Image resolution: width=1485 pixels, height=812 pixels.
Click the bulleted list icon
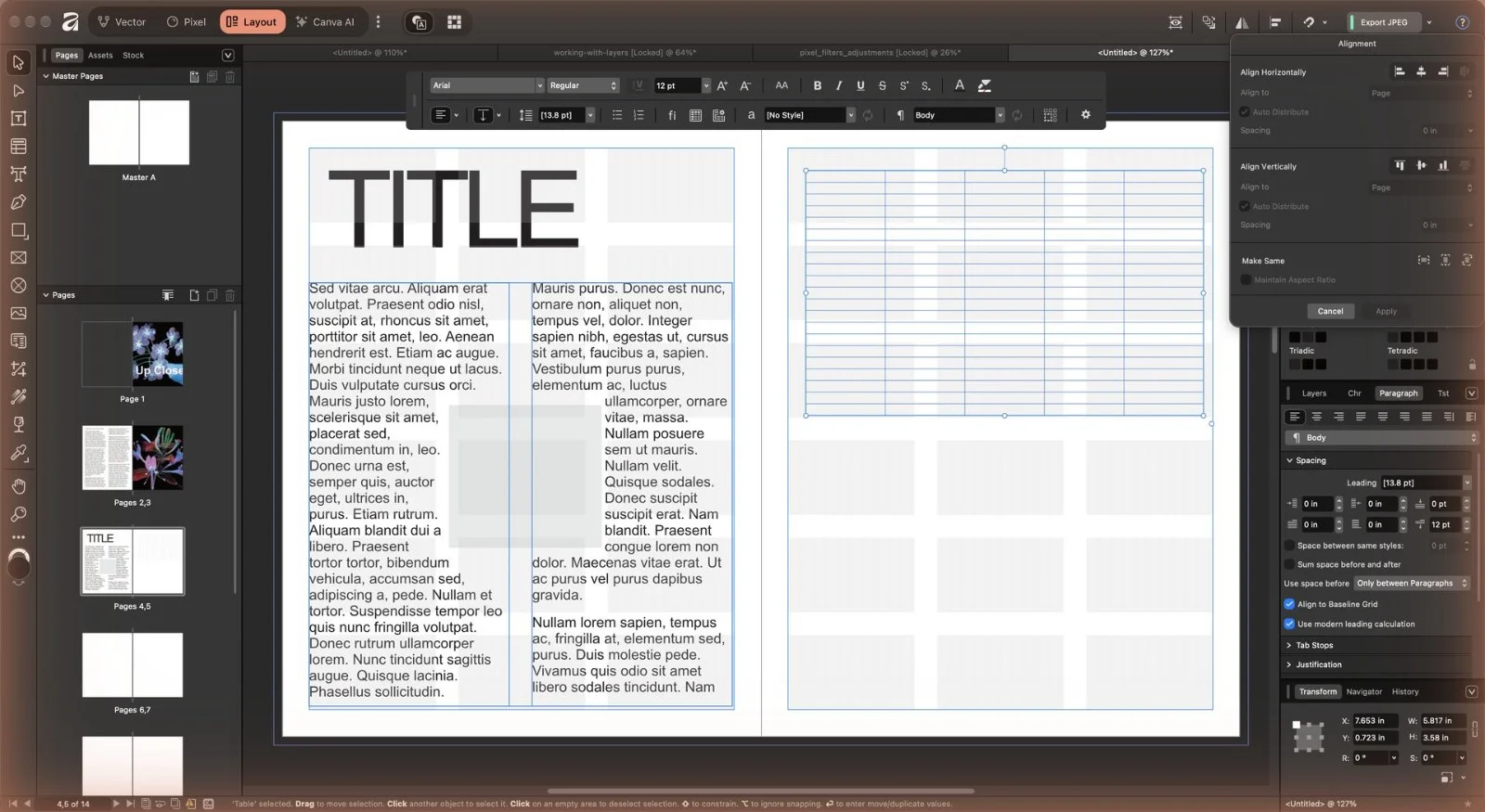click(x=617, y=115)
